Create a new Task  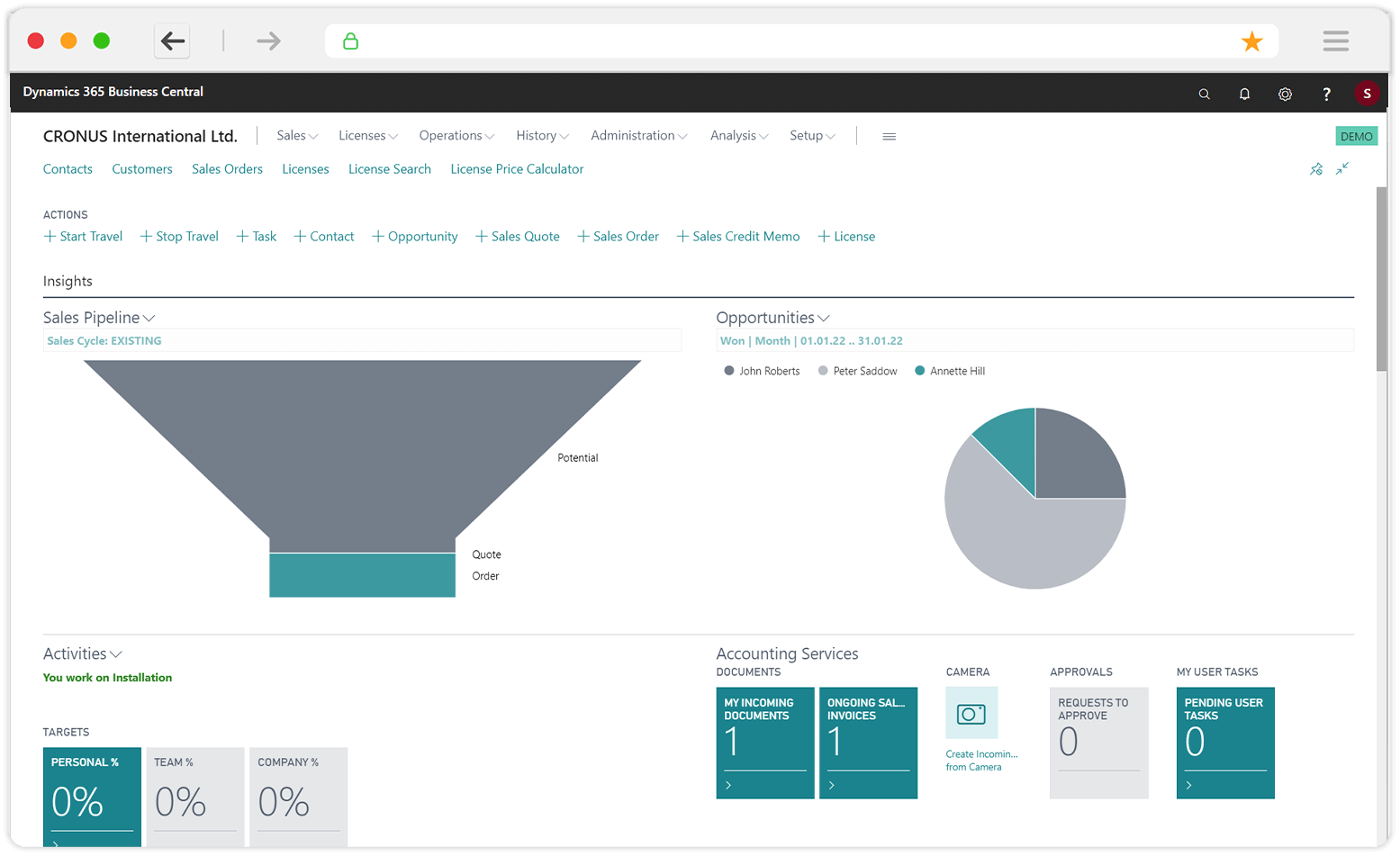coord(257,237)
